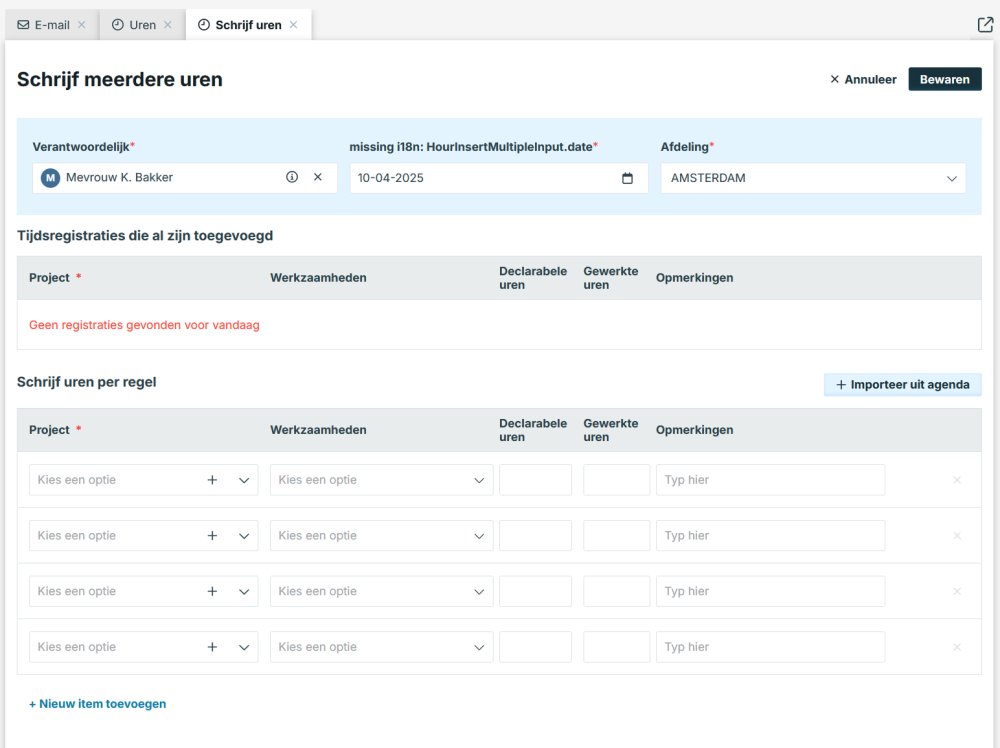This screenshot has height=748, width=1000.
Task: Remove the first hour entry row
Action: click(x=957, y=480)
